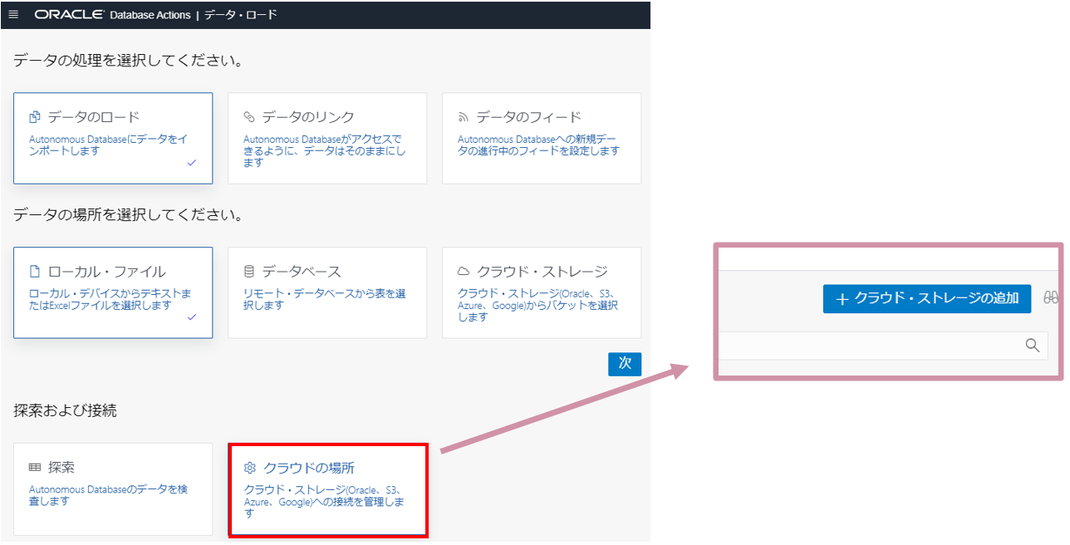The height and width of the screenshot is (545, 1070).
Task: Open the クラウドの場所 card
Action: (x=328, y=490)
